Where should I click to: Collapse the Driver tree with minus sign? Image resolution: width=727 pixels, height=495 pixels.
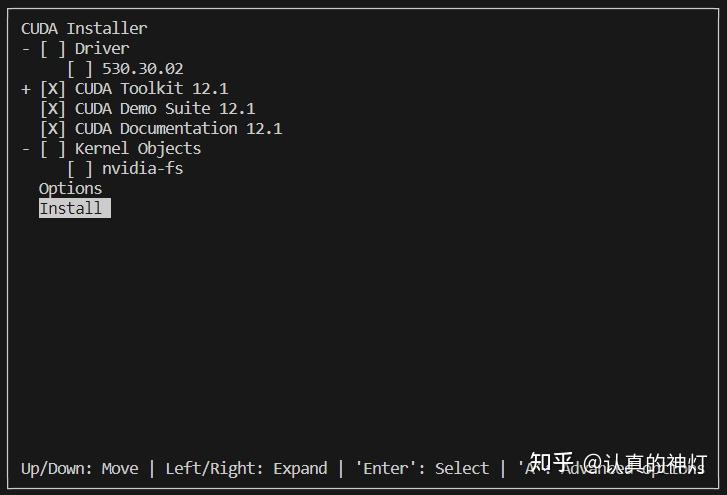[x=26, y=49]
